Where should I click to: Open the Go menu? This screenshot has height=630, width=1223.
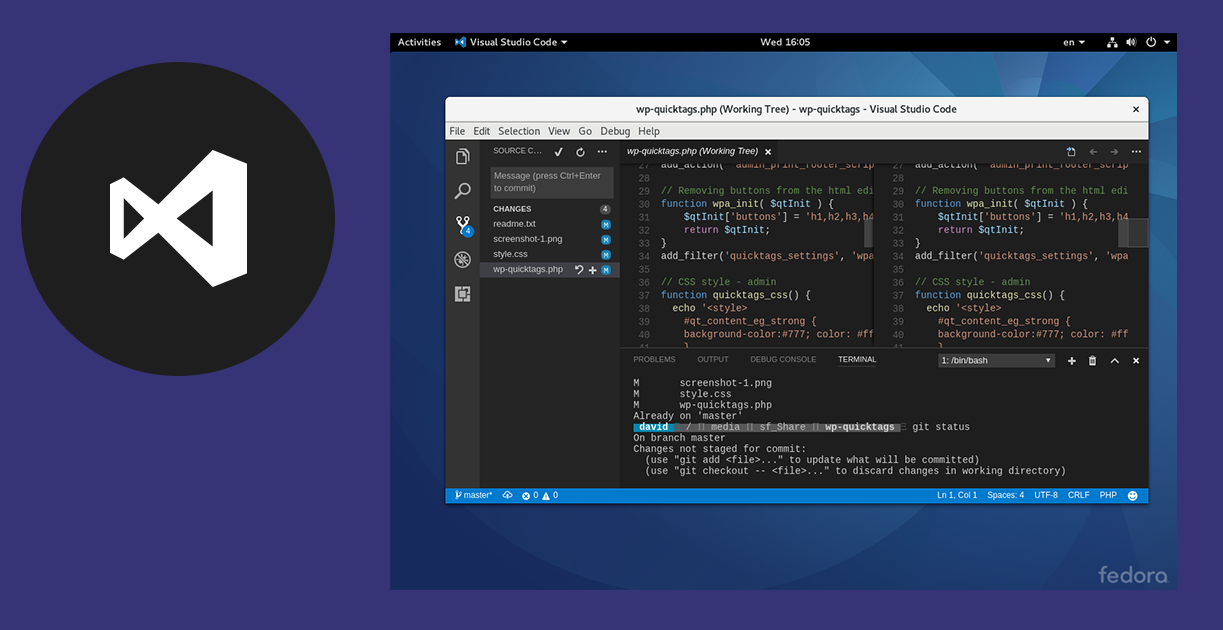[585, 131]
